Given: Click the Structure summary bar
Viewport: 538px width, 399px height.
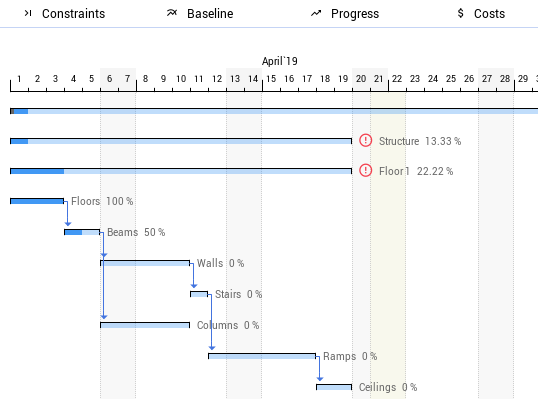Looking at the screenshot, I should point(181,141).
